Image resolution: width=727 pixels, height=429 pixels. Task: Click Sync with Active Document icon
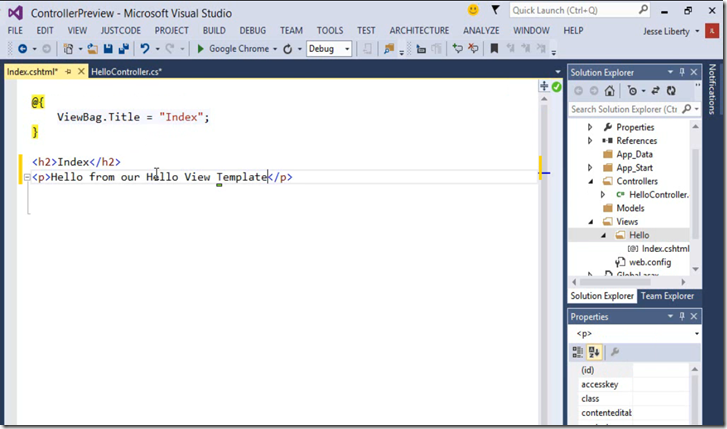click(655, 91)
